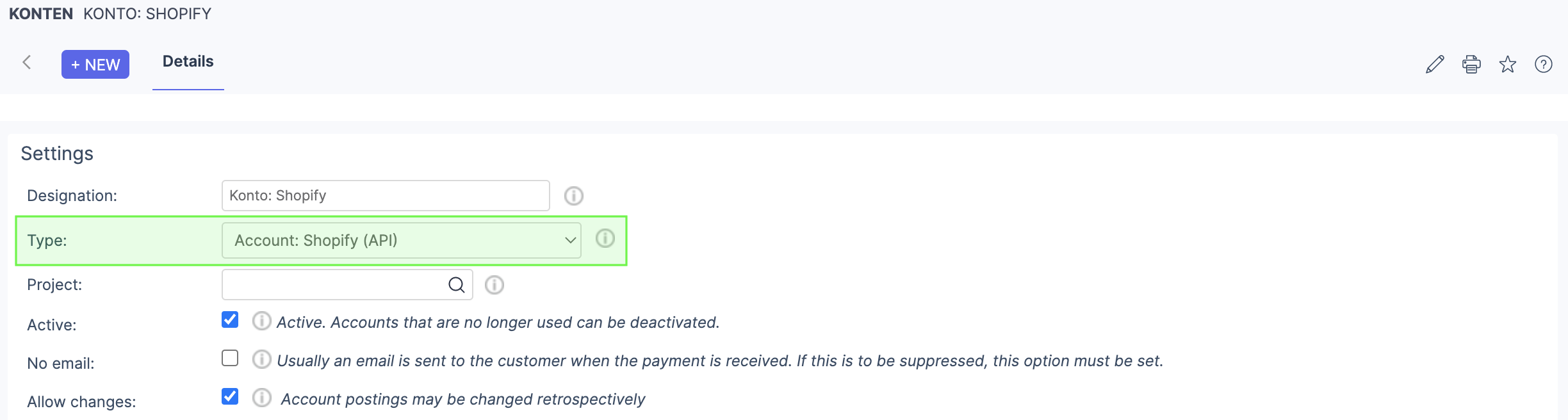
Task: Click info icon next to Designation field
Action: coord(574,196)
